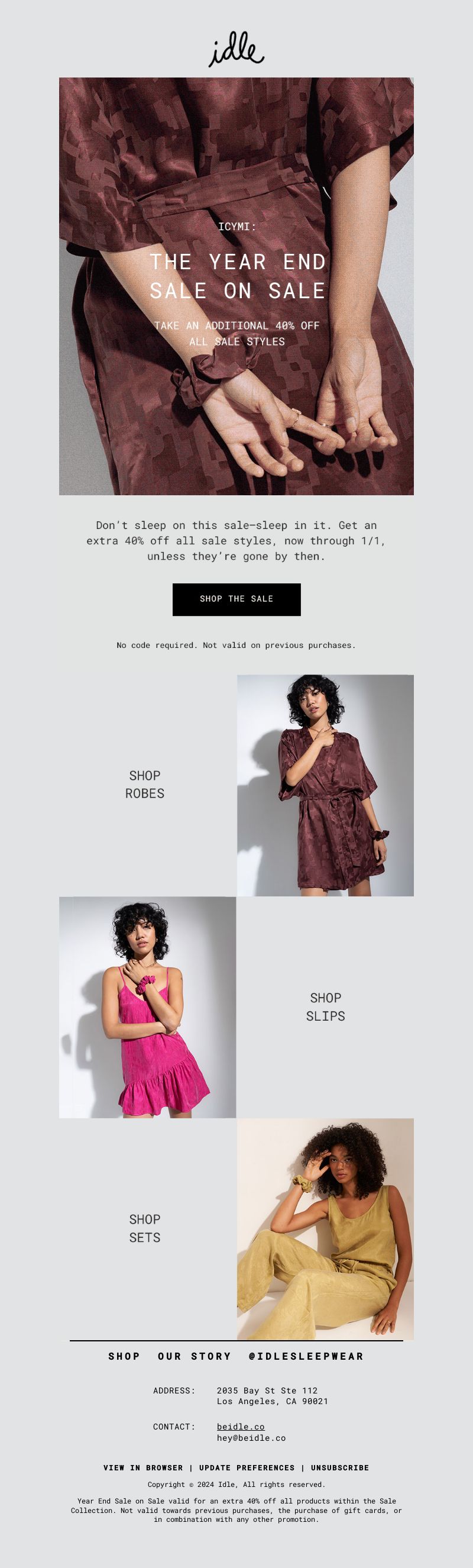473x1568 pixels.
Task: Click UPDATE PREFERENCES link
Action: pos(247,1467)
